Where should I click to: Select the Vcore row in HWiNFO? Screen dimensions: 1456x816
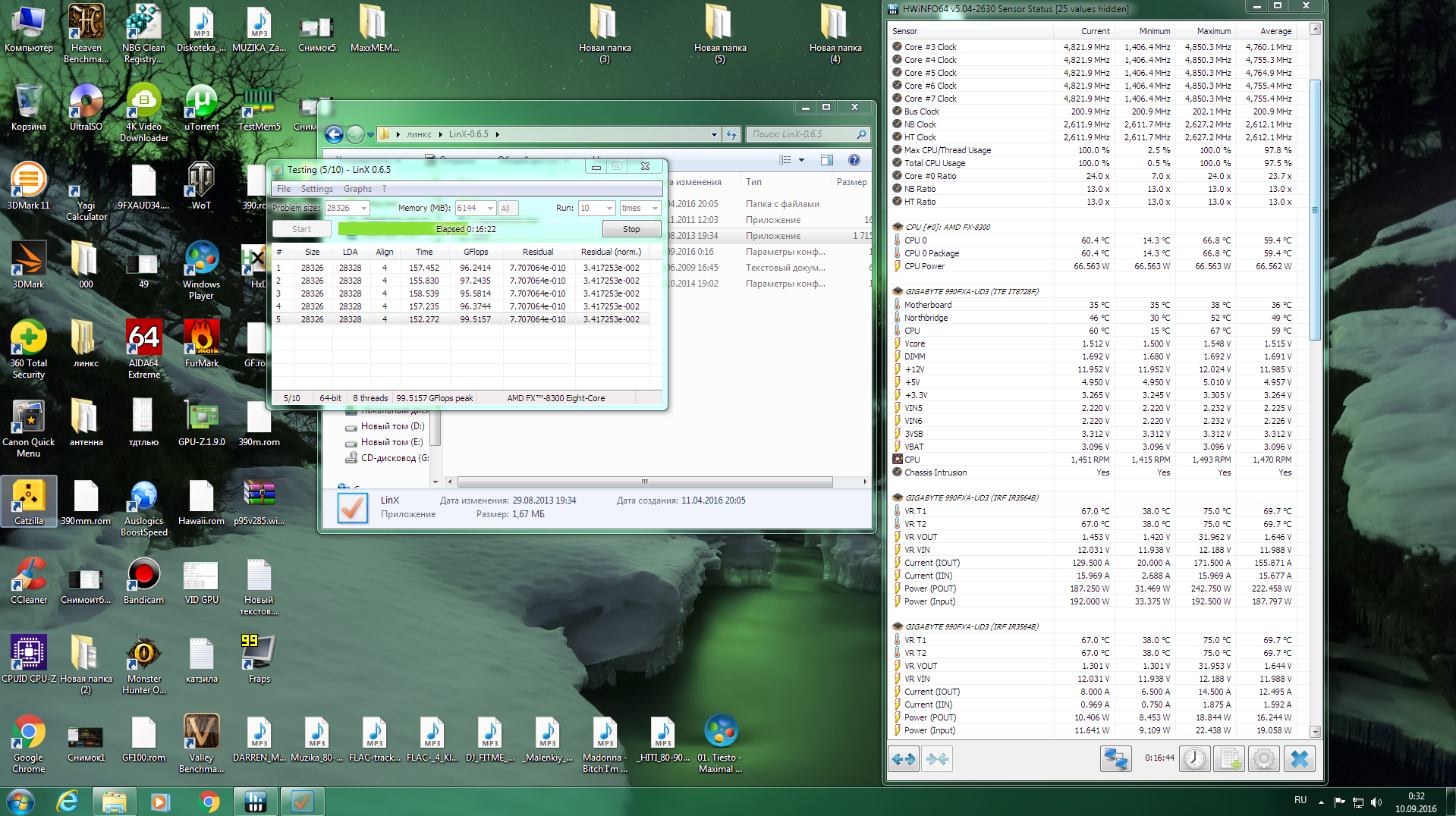[x=1093, y=344]
